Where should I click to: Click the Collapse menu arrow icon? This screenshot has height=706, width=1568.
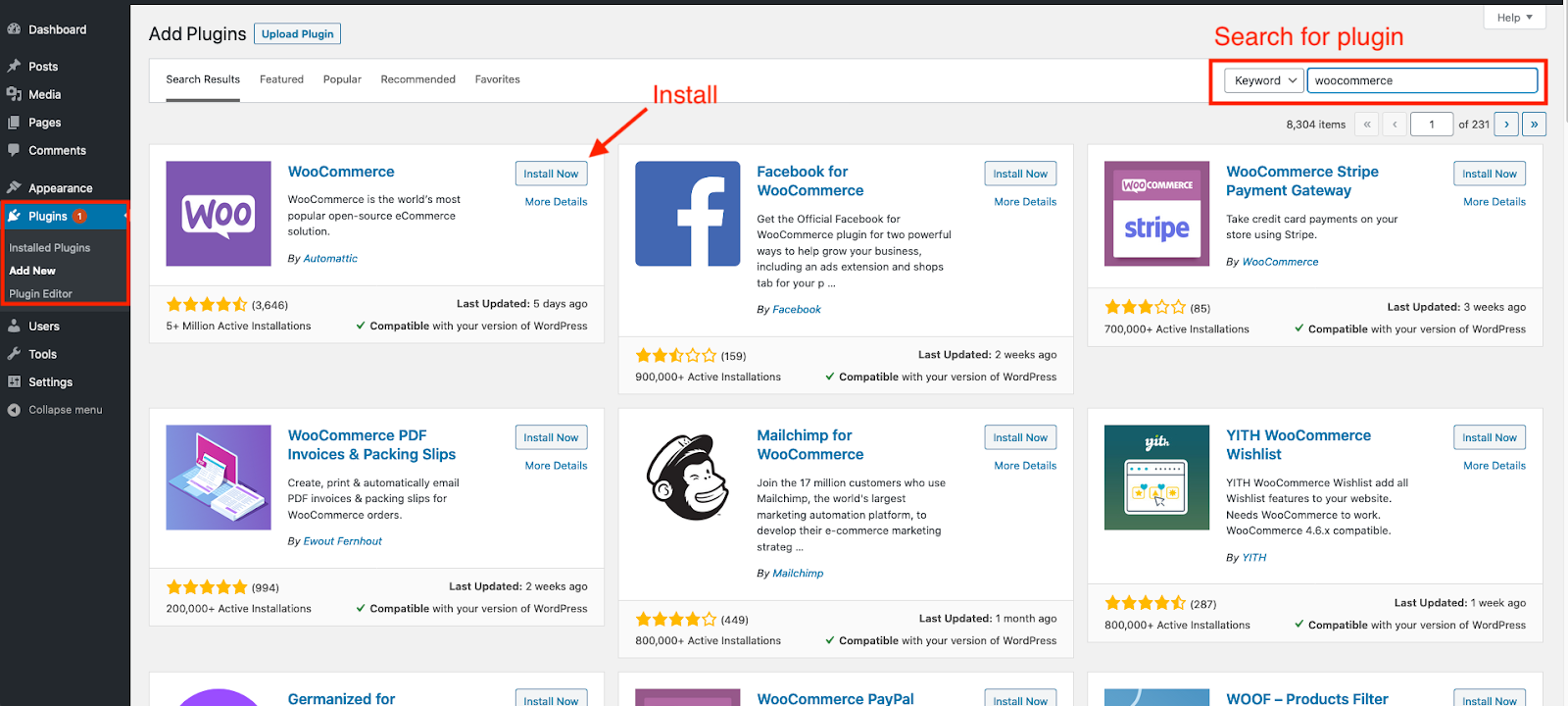(14, 410)
